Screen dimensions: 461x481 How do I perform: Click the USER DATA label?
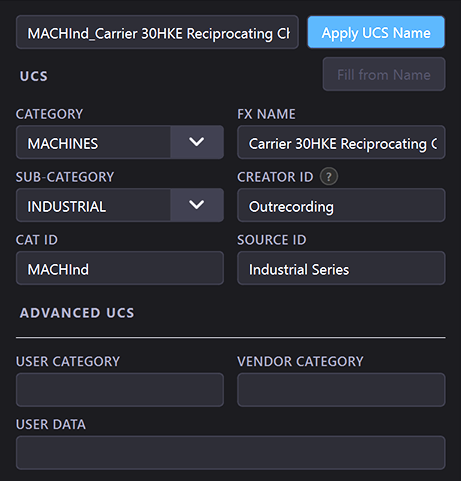coord(51,425)
